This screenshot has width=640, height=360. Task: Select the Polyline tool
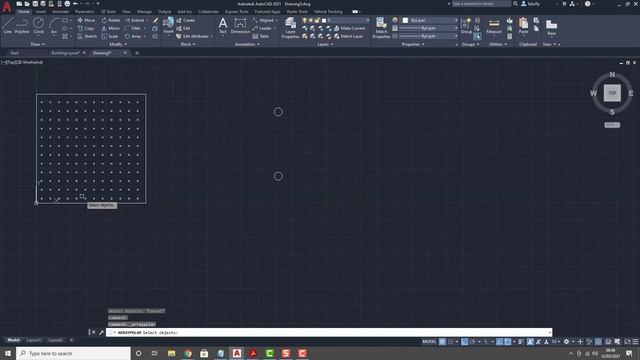click(x=22, y=25)
